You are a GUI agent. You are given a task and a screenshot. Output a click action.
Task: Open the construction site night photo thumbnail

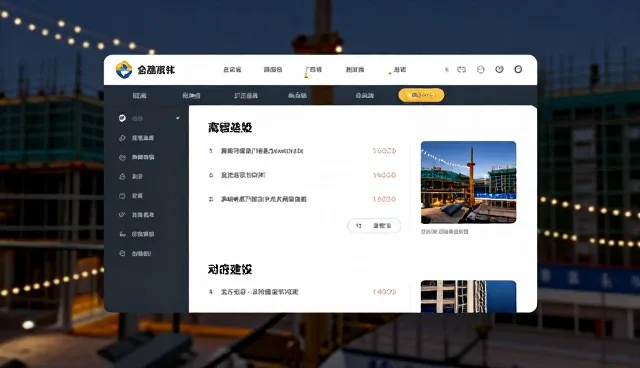pyautogui.click(x=469, y=182)
